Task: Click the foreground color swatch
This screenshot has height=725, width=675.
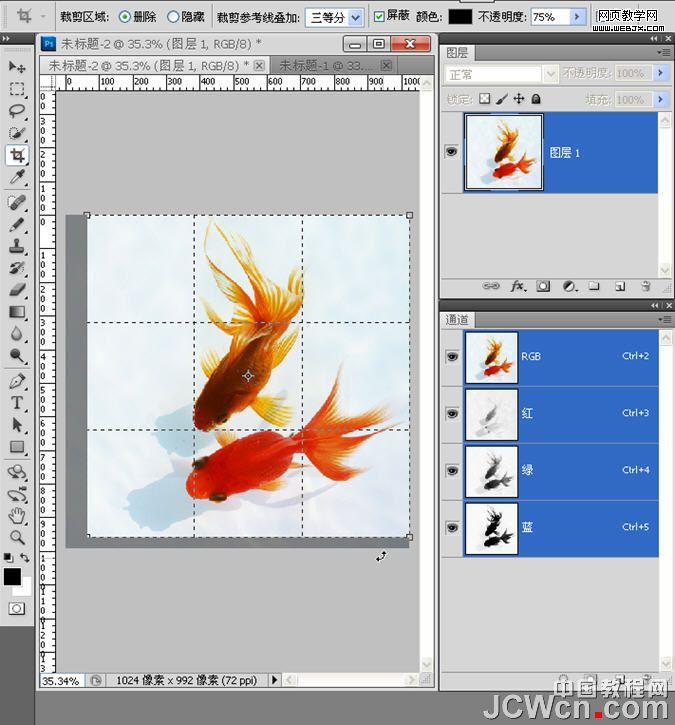Action: [x=12, y=577]
